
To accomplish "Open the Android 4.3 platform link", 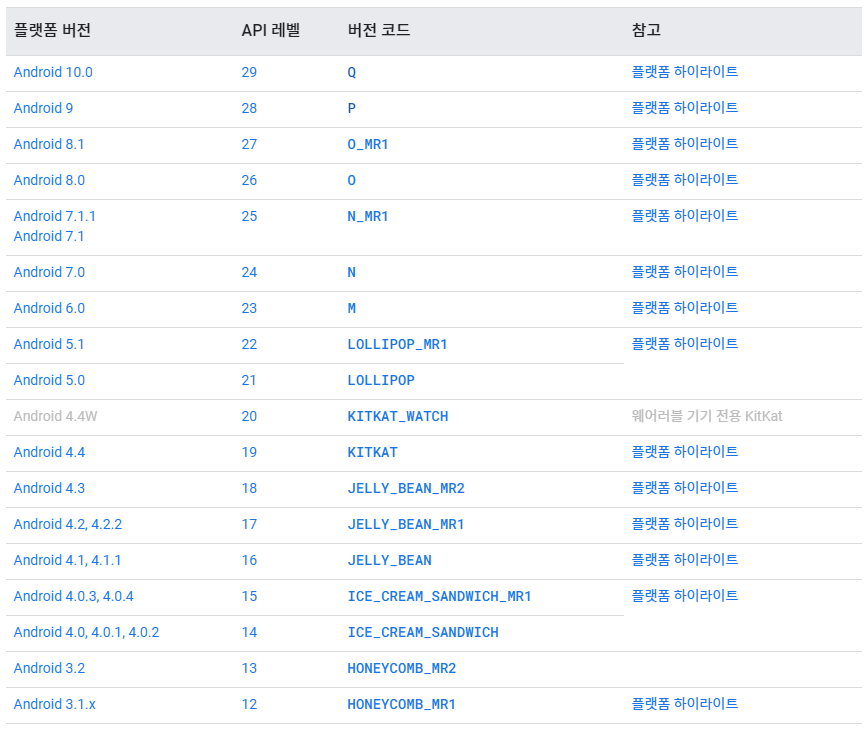I will (x=49, y=488).
